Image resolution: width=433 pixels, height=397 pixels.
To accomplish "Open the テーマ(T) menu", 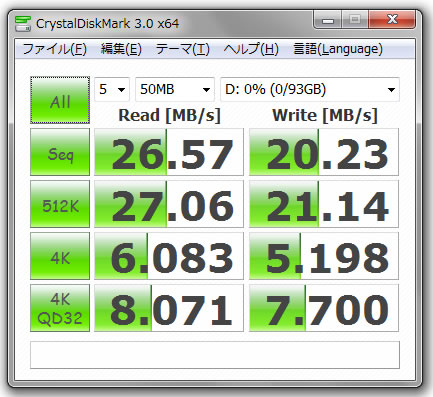I will pyautogui.click(x=183, y=49).
